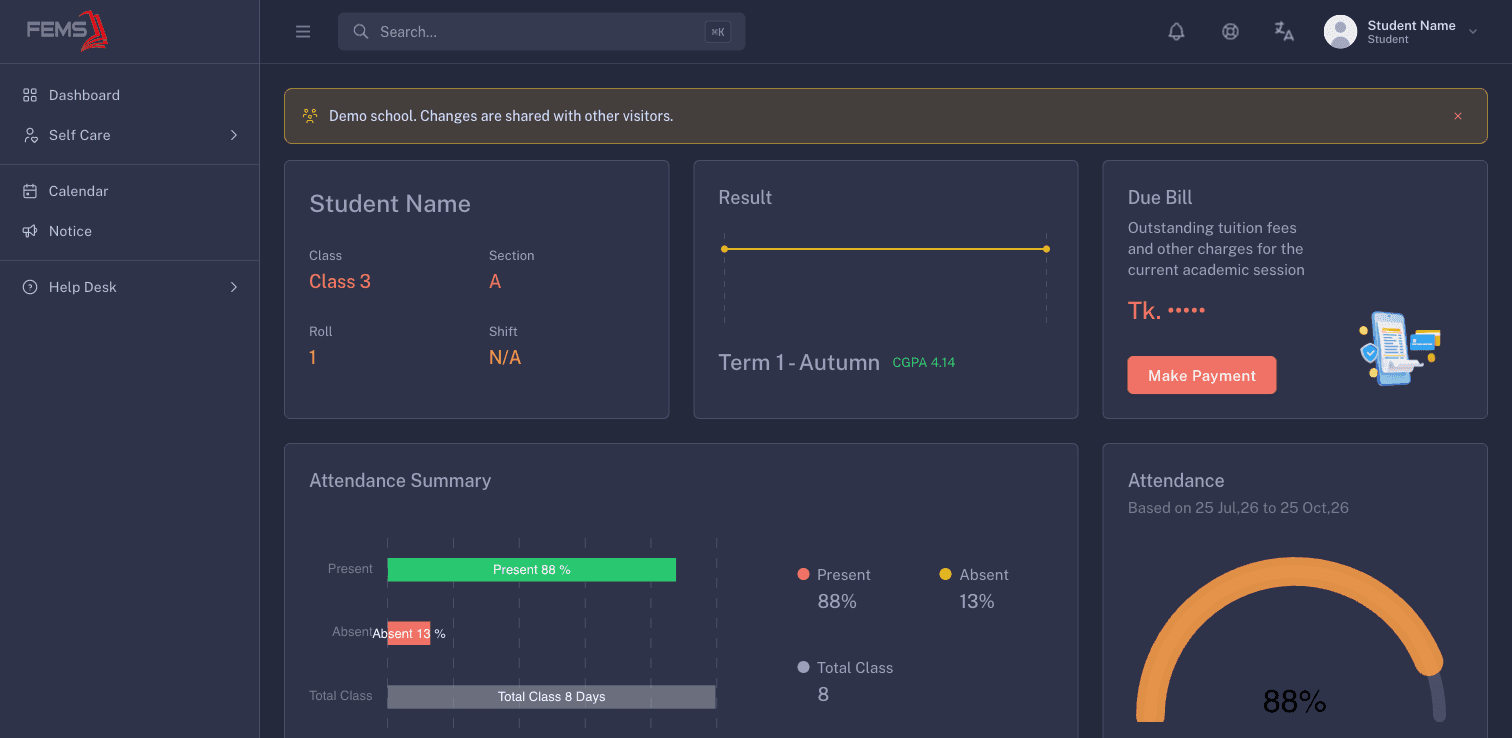
Task: Click the Notice megaphone icon
Action: pos(30,231)
